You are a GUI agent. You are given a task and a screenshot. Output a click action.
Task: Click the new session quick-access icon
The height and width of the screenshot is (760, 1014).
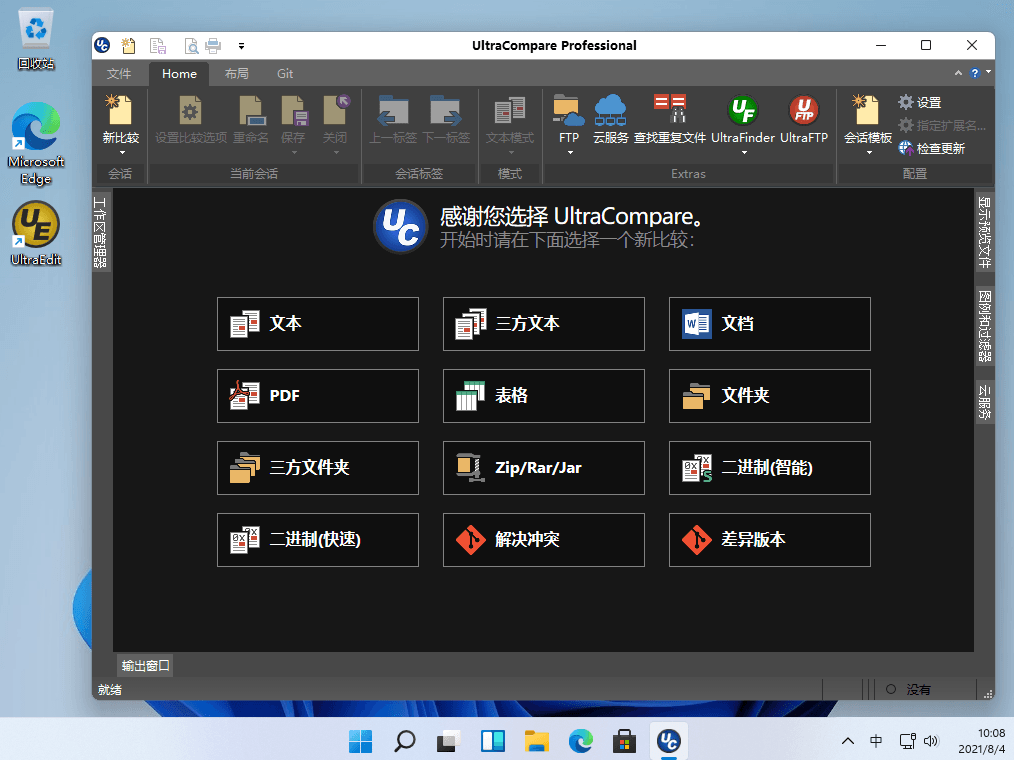click(129, 45)
